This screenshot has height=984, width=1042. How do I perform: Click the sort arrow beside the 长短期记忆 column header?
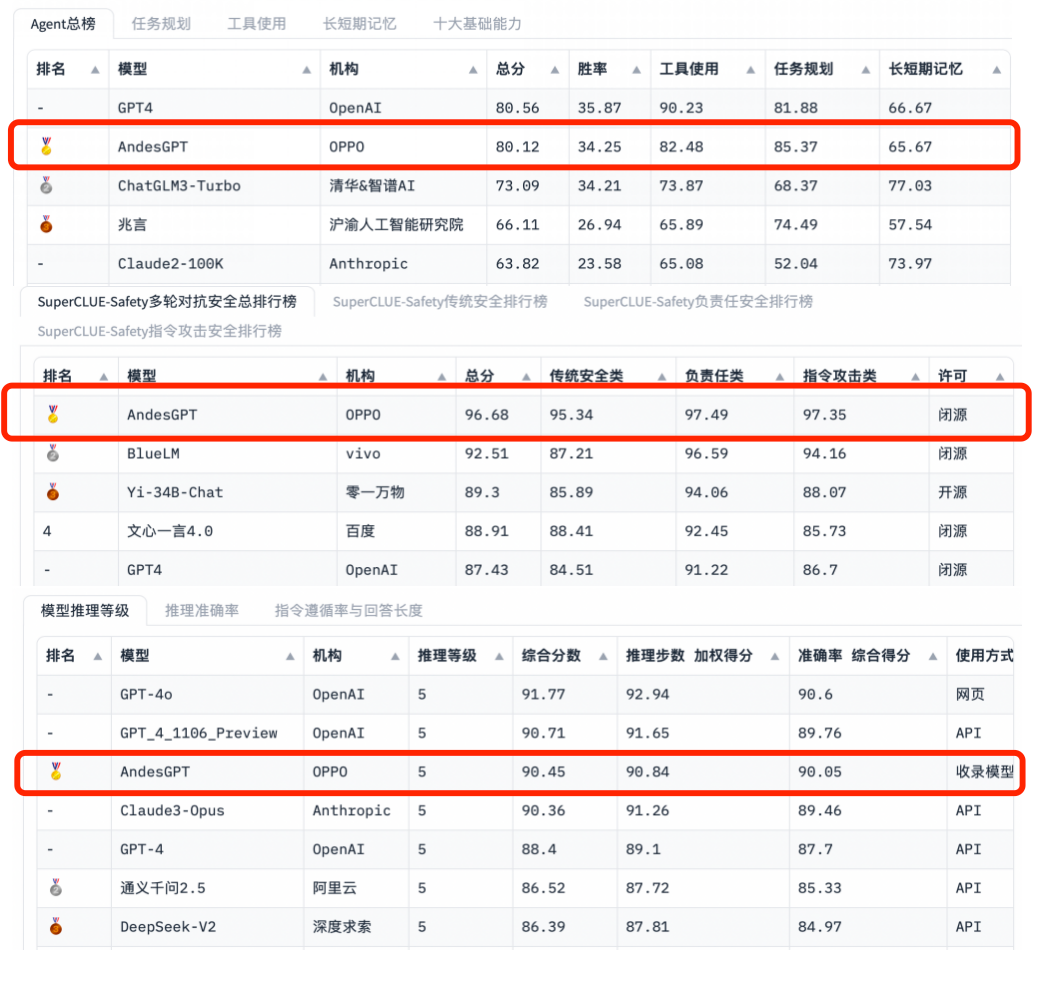[996, 70]
